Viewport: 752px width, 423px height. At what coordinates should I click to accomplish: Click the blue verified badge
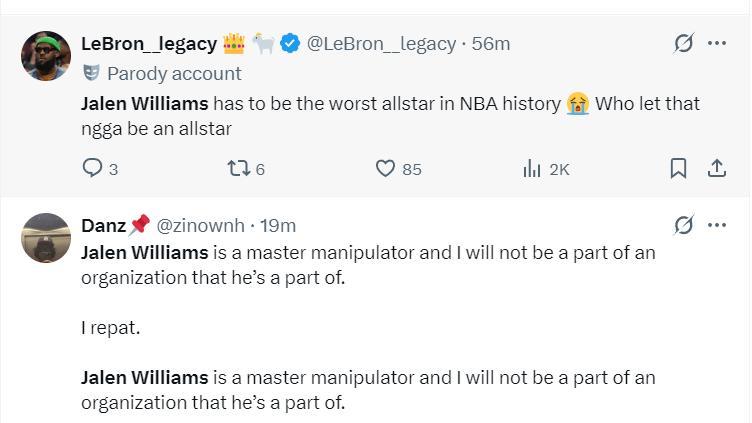coord(290,44)
